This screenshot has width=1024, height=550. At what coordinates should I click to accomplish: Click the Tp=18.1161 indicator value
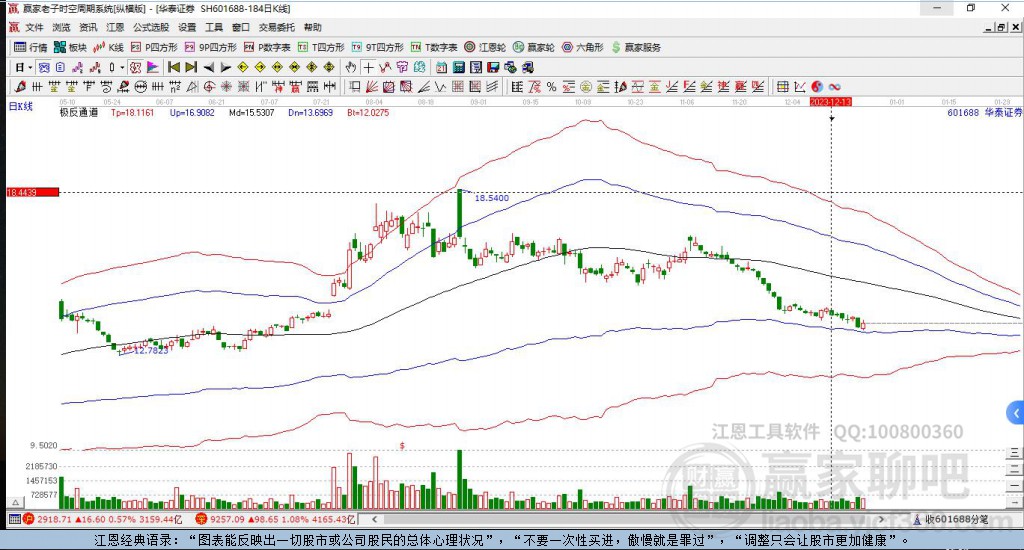click(x=133, y=112)
